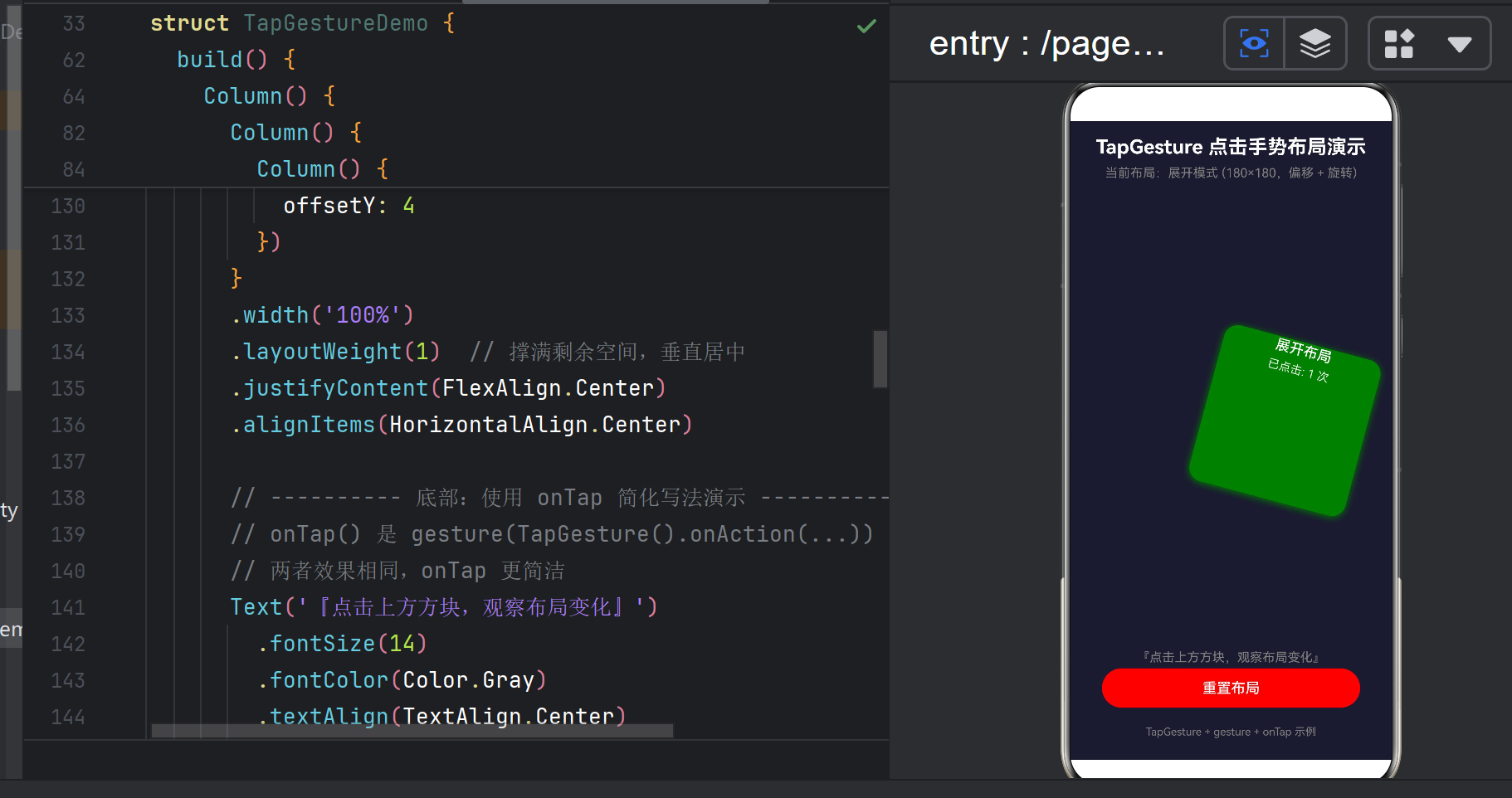
Task: Click the .textAlign(TextAlign.Center) line
Action: tap(441, 717)
